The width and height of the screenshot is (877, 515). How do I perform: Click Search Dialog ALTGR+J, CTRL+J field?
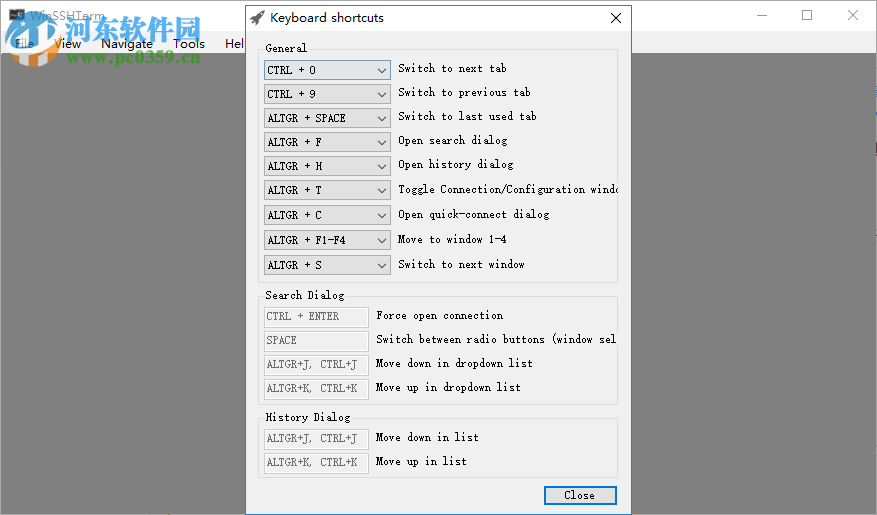pos(316,365)
